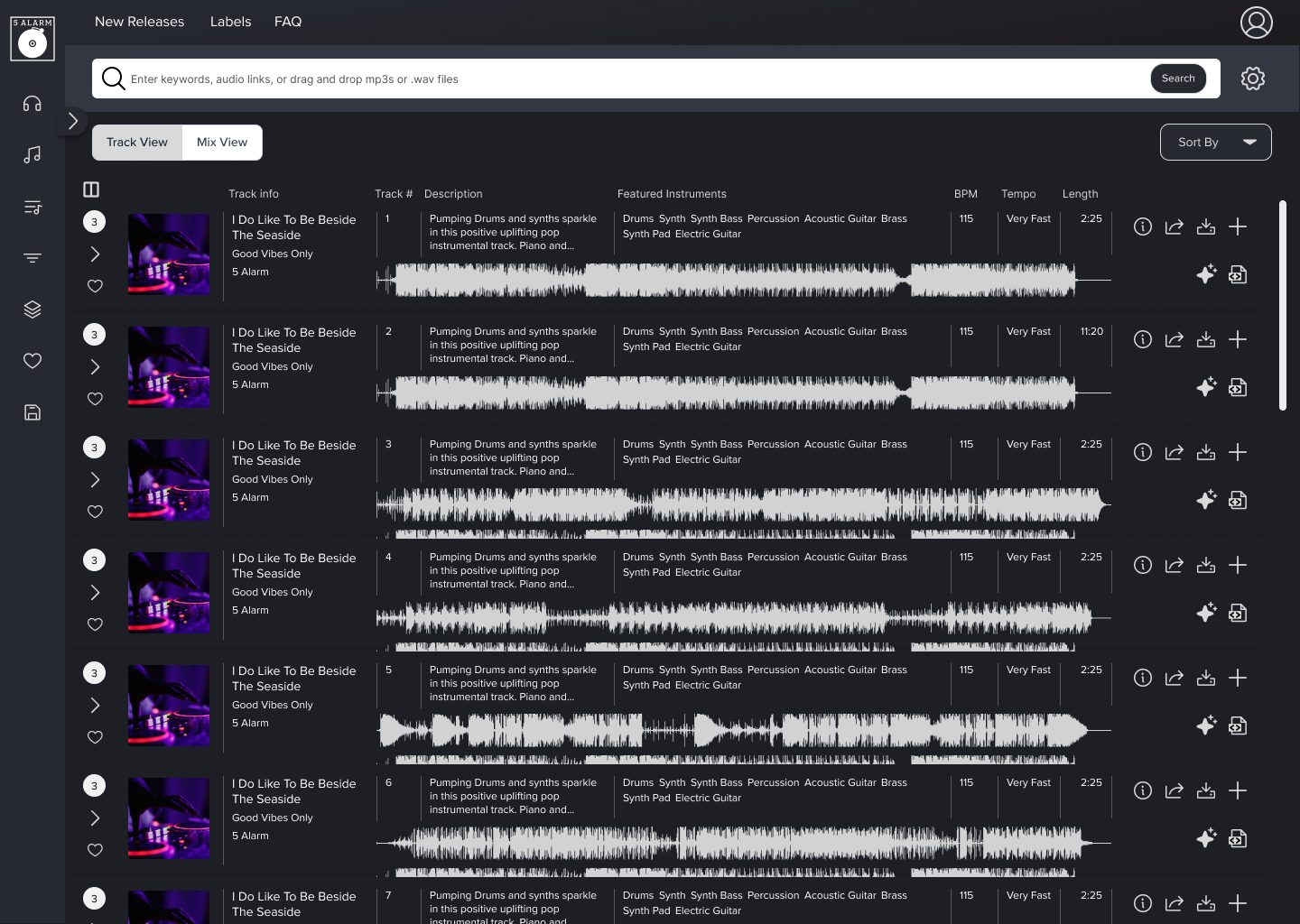Expand versions of track 4
1300x924 pixels.
95,593
